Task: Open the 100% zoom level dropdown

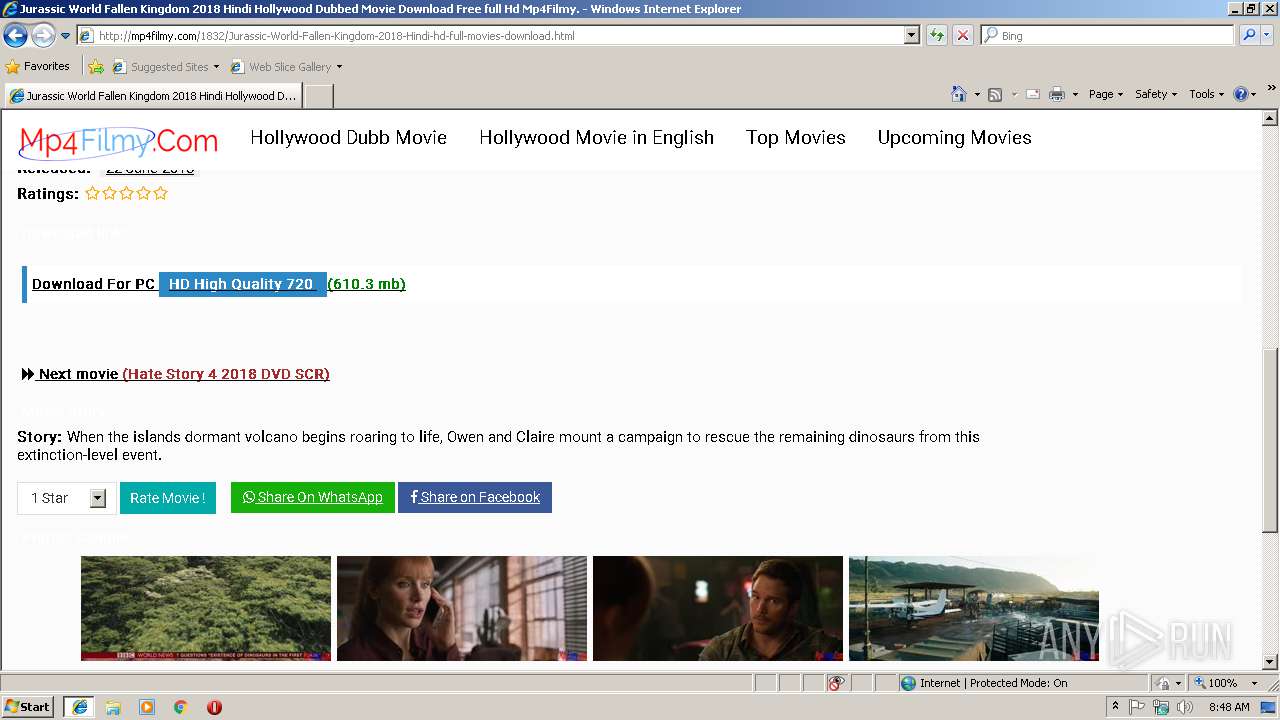Action: click(1227, 683)
